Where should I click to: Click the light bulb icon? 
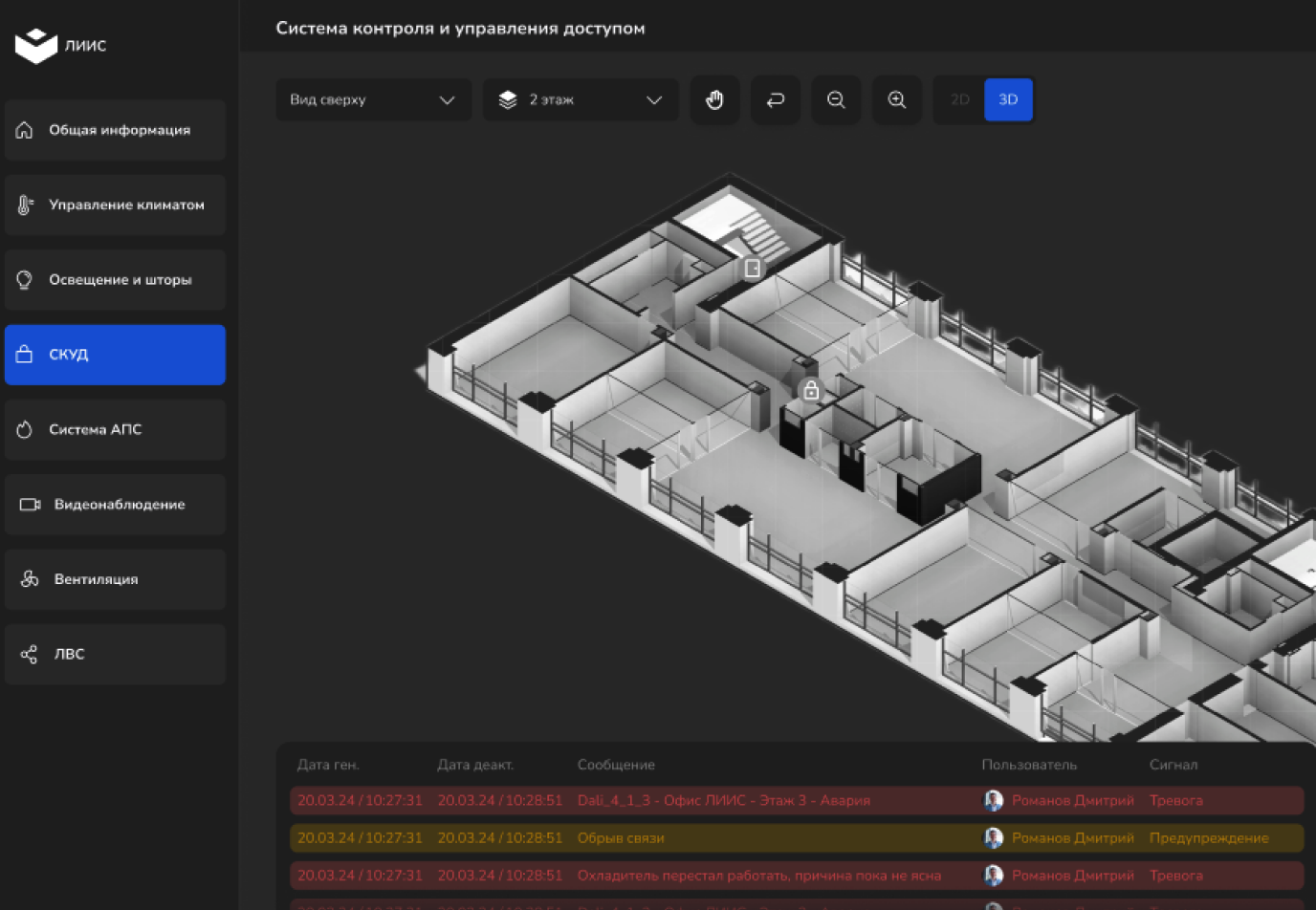coord(25,280)
